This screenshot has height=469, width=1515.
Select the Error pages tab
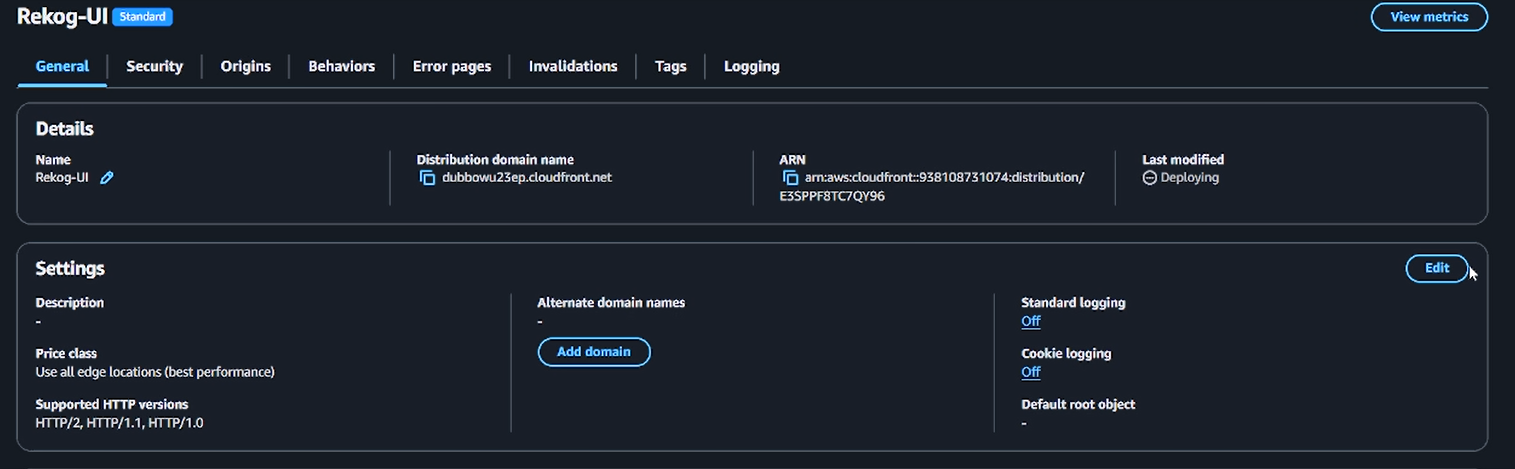(x=452, y=66)
